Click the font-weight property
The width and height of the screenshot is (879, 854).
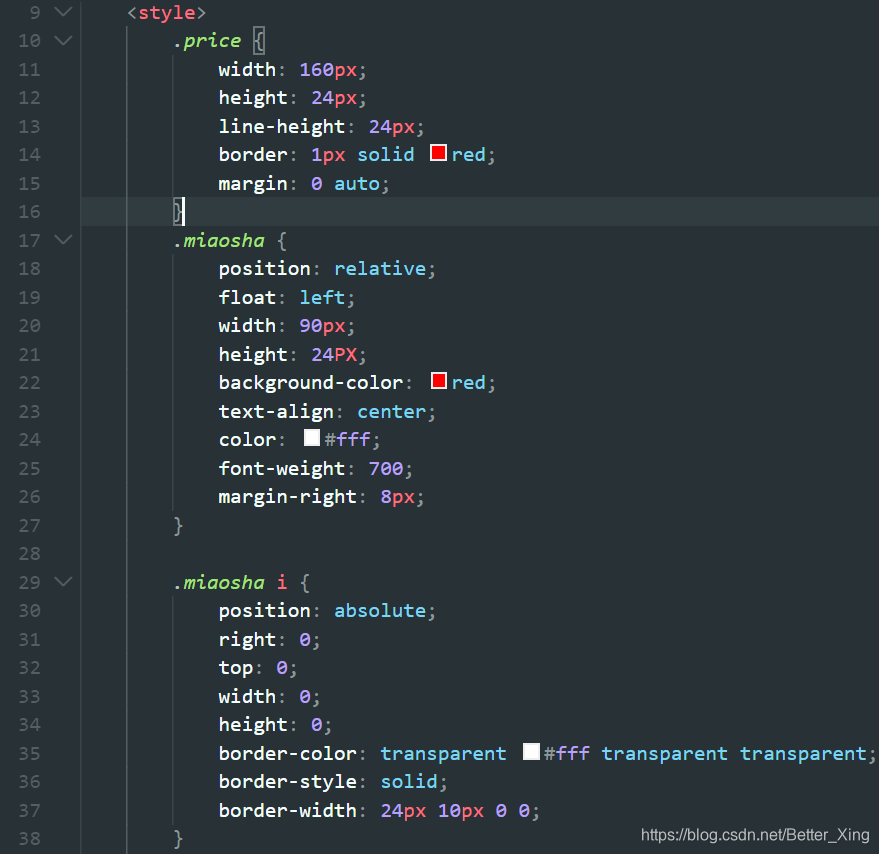point(281,469)
